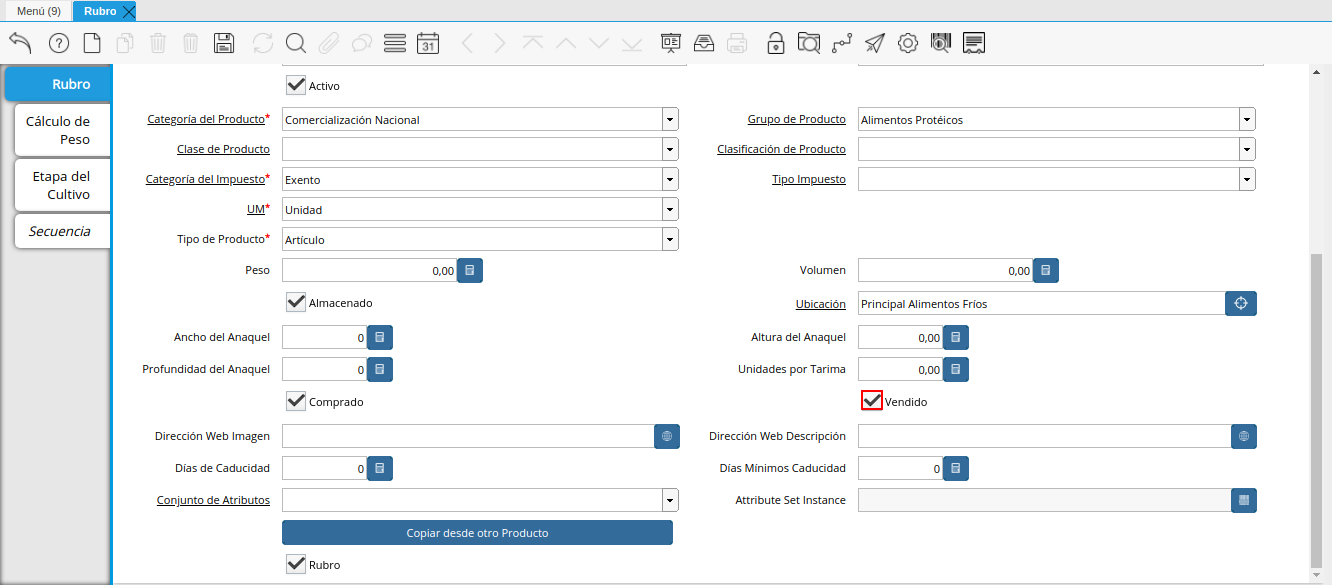This screenshot has width=1332, height=585.
Task: Toggle the Vendido checkbox
Action: [871, 401]
